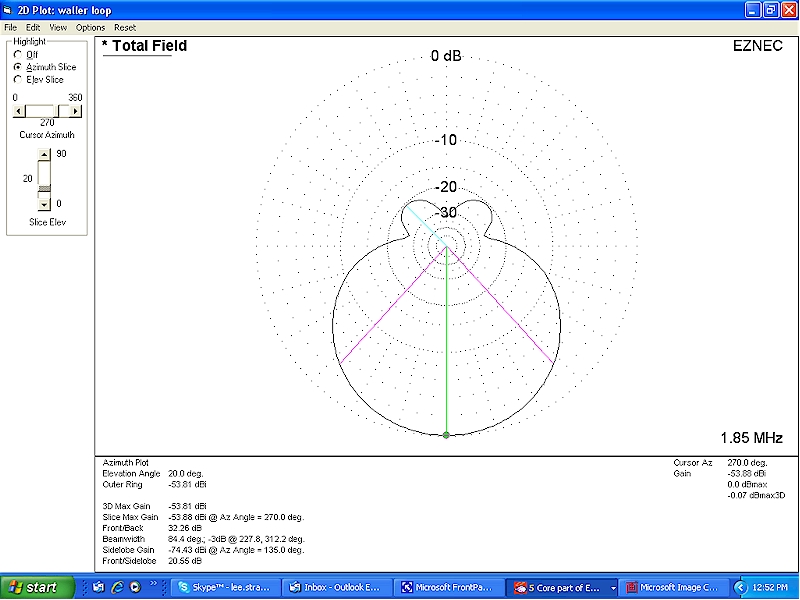Click the Slice Elev up arrow

43,154
